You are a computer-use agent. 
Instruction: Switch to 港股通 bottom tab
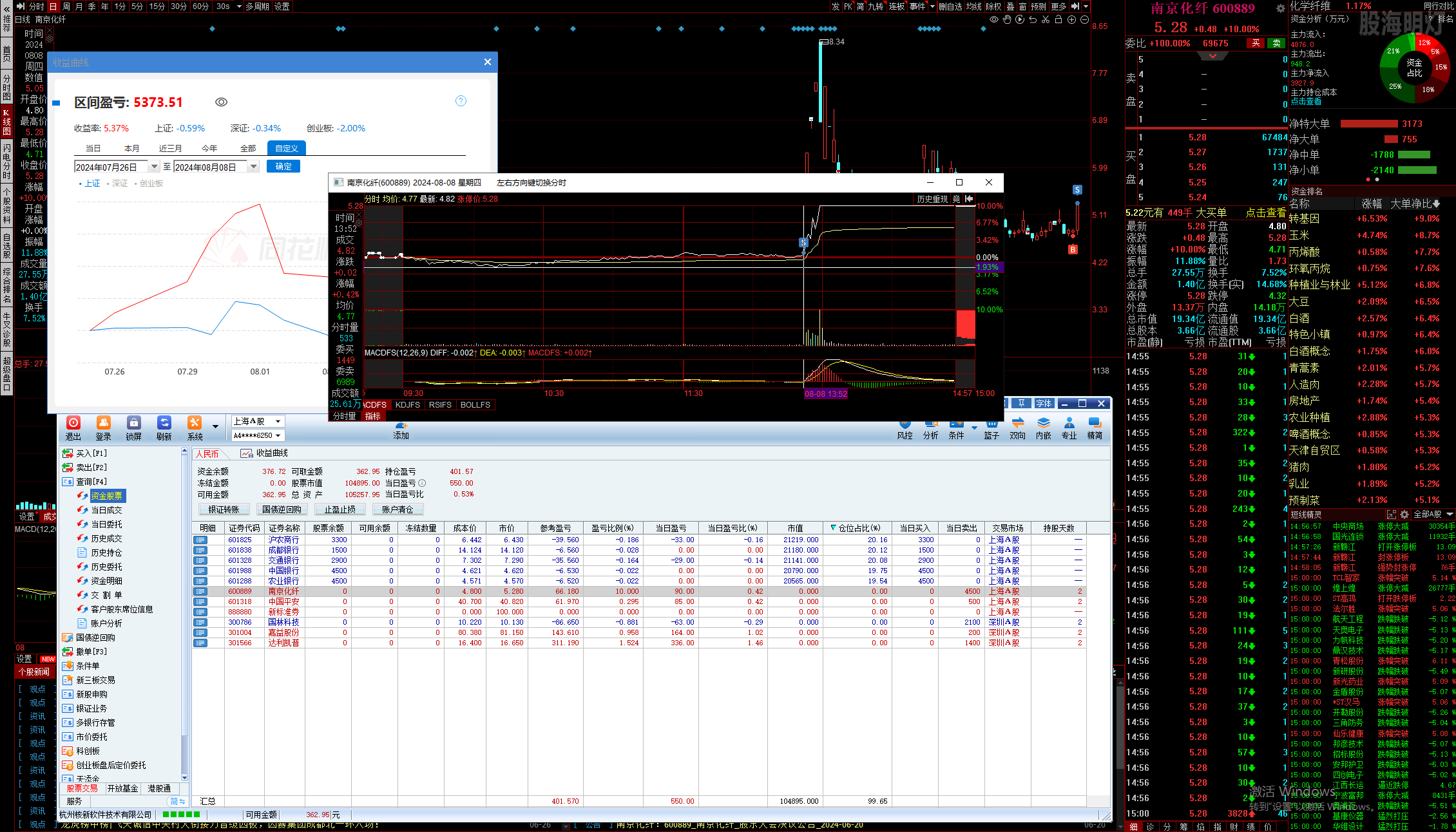[x=159, y=788]
